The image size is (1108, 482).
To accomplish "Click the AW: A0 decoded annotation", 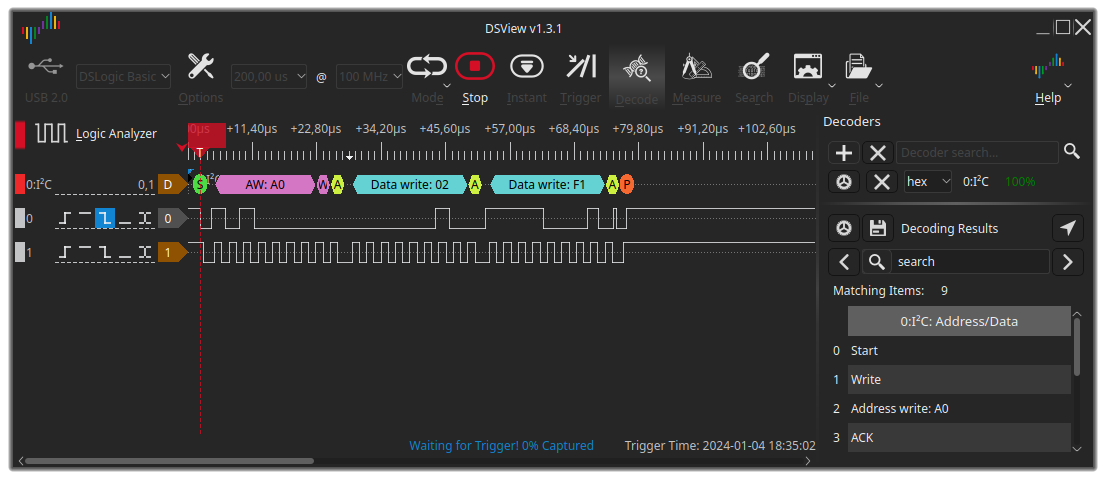I will tap(265, 184).
